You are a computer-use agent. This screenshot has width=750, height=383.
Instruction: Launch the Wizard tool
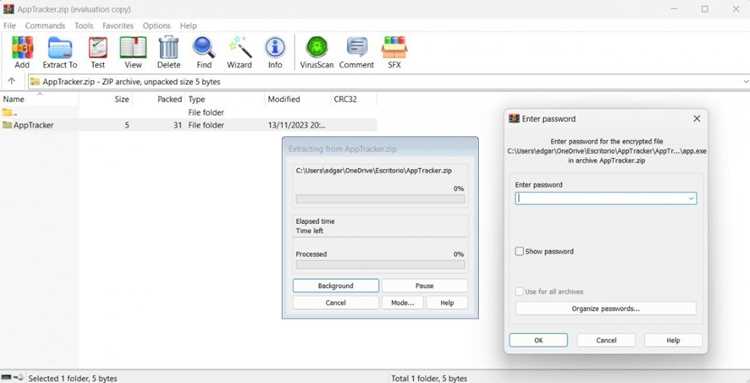(x=239, y=53)
